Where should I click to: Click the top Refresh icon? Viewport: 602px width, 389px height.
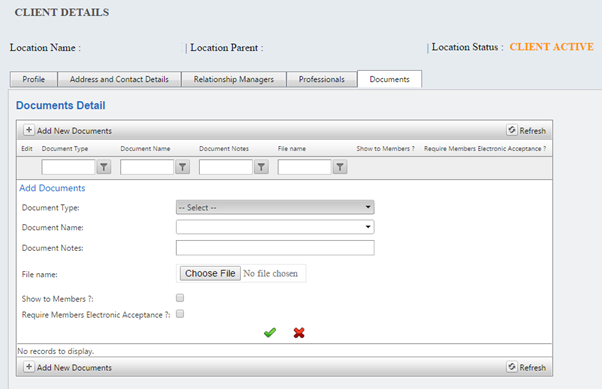pos(511,130)
